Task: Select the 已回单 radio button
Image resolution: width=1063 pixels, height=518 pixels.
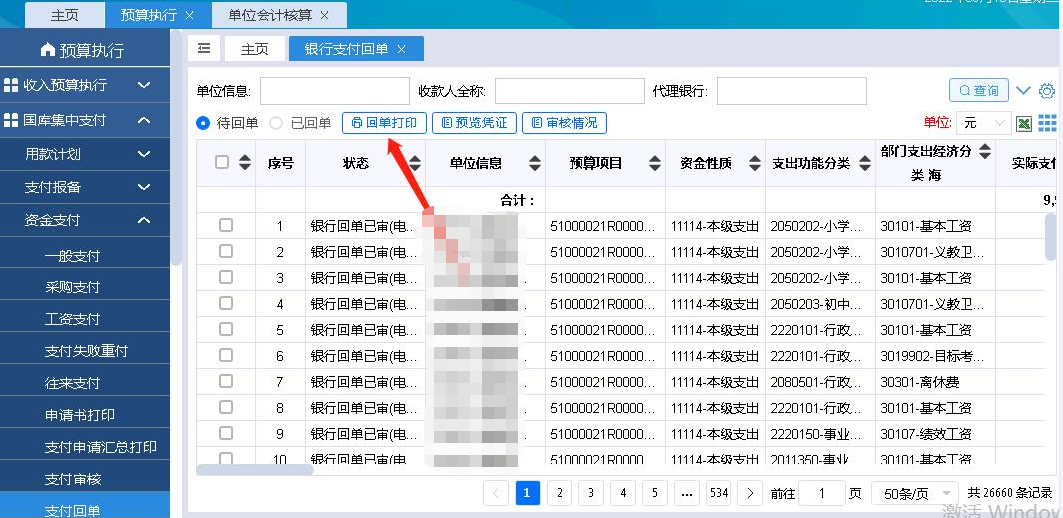Action: click(276, 123)
